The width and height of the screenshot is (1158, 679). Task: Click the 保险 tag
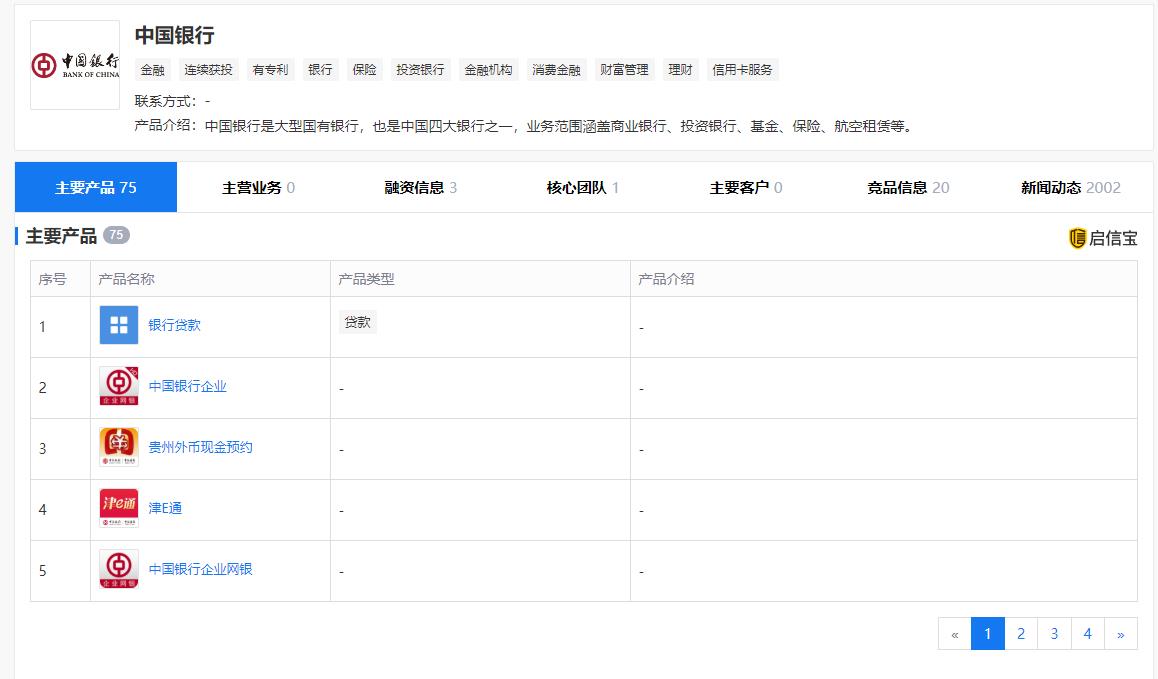364,69
